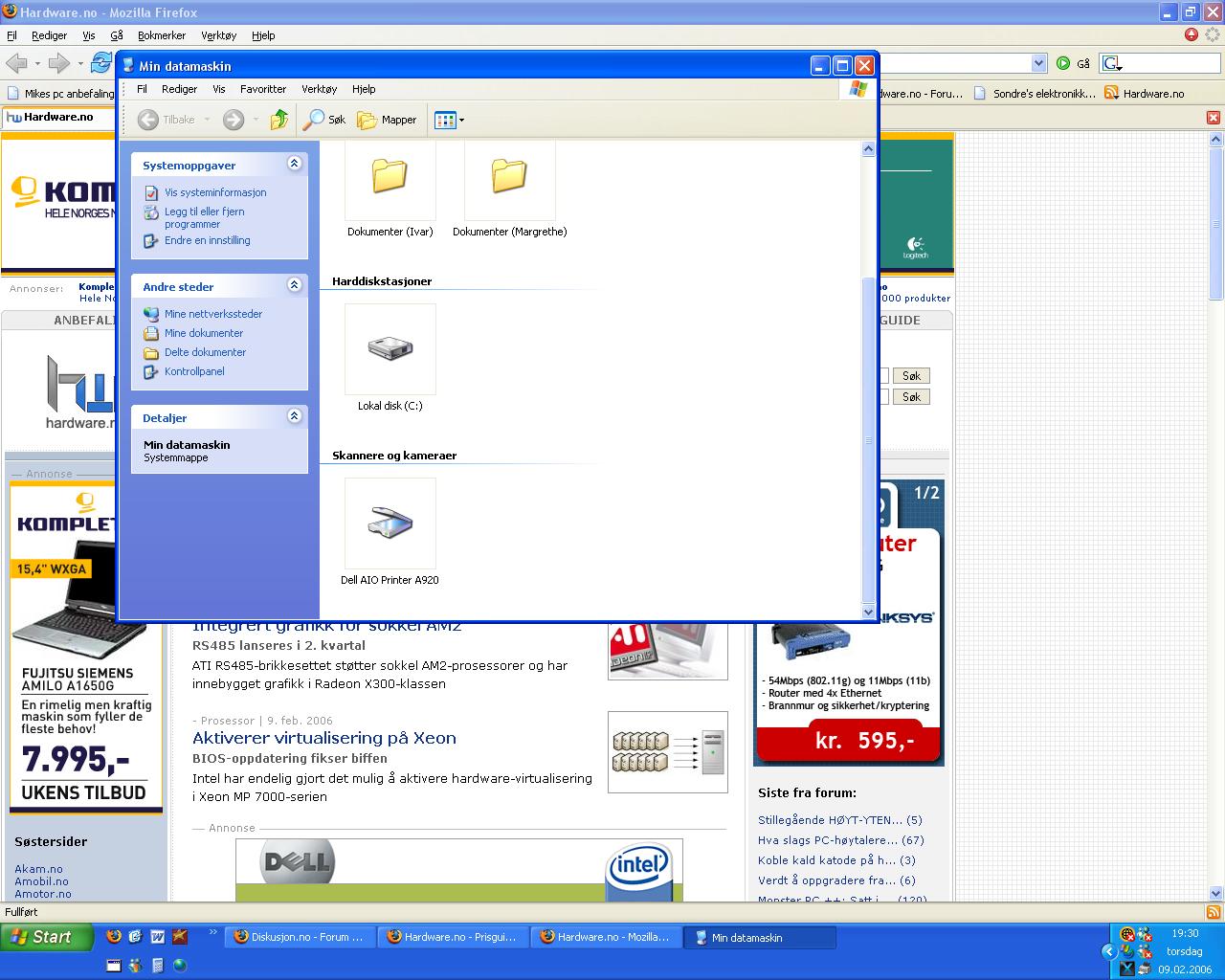Expand hidden system tray icons arrow
The height and width of the screenshot is (980, 1225).
[x=1109, y=951]
